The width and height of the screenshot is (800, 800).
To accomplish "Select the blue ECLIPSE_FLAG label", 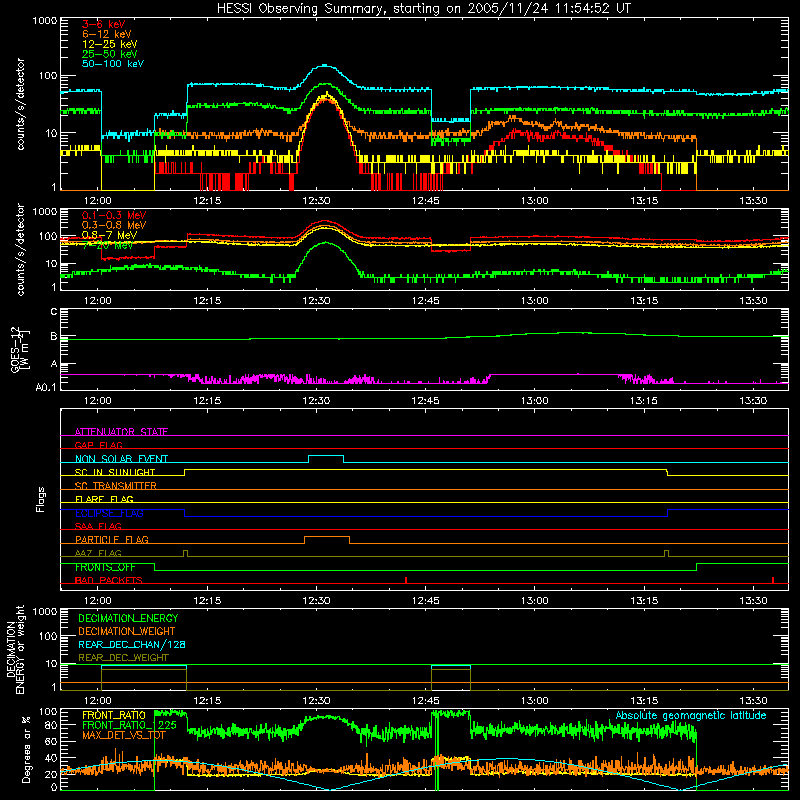I will point(109,513).
